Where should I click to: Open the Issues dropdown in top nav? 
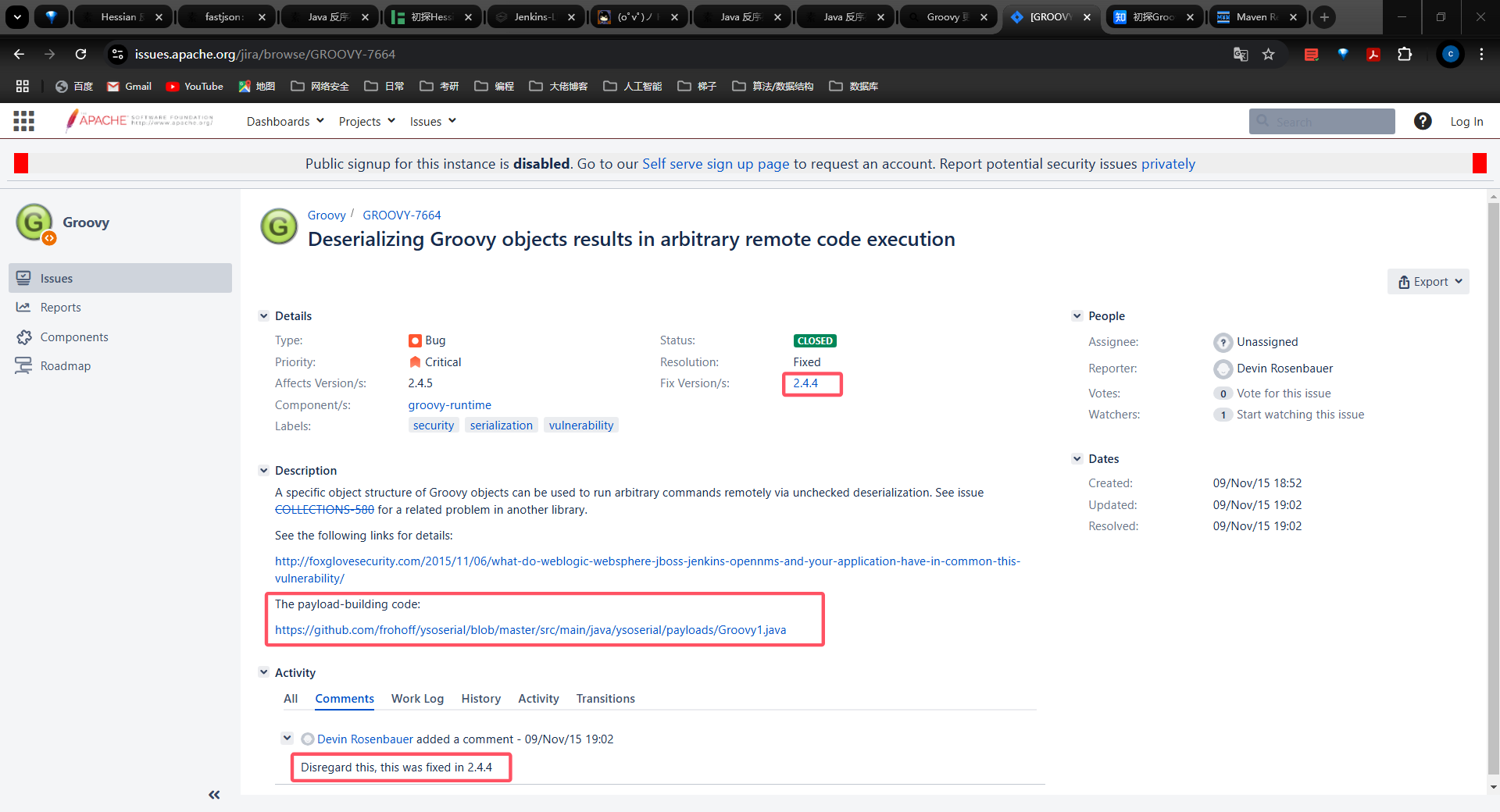point(433,121)
